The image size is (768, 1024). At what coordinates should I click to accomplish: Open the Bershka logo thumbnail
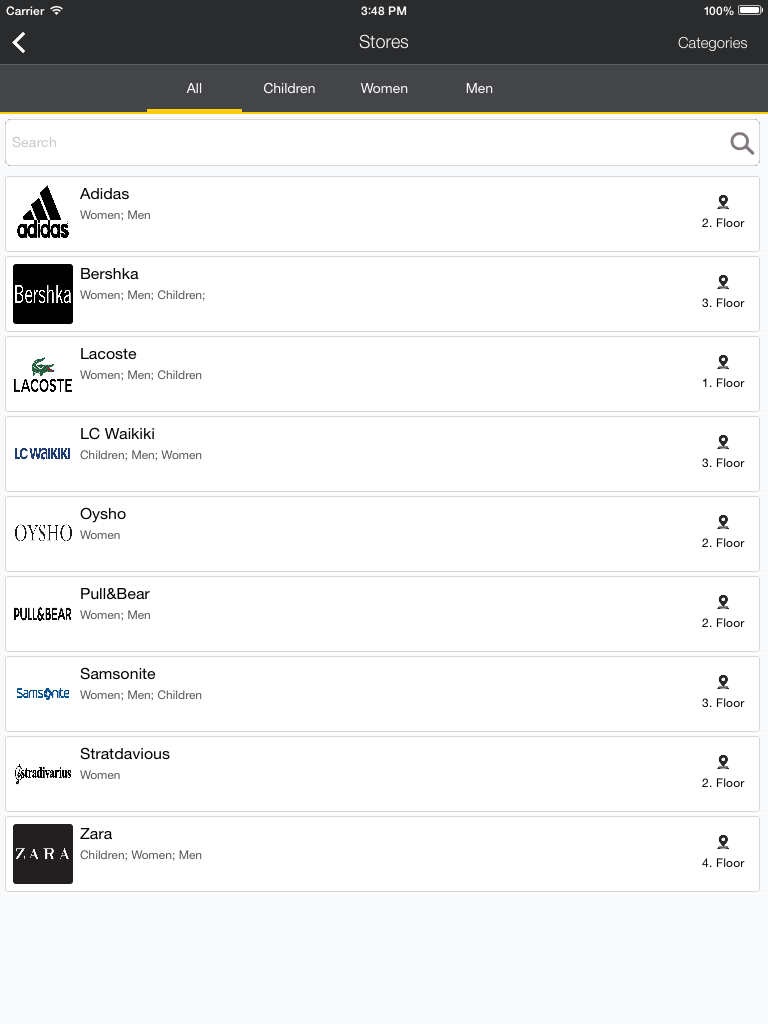[42, 294]
